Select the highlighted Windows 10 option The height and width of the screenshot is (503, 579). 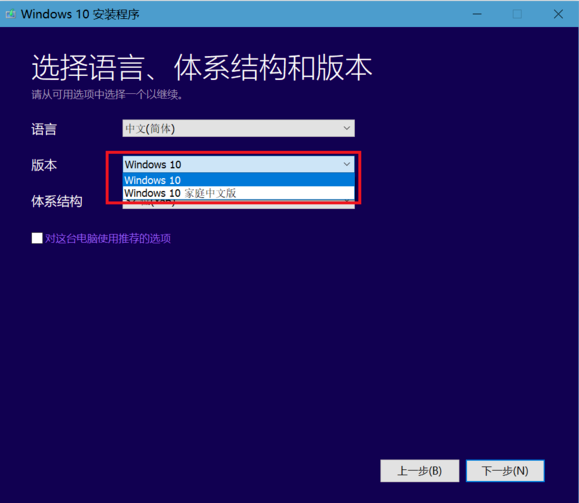239,180
